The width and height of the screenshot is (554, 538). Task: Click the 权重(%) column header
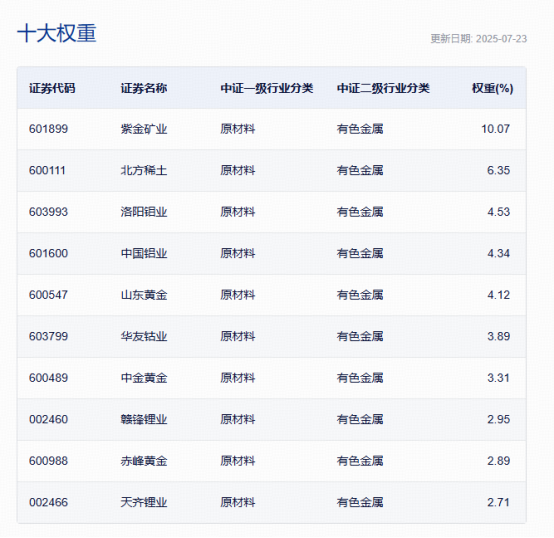pyautogui.click(x=493, y=88)
